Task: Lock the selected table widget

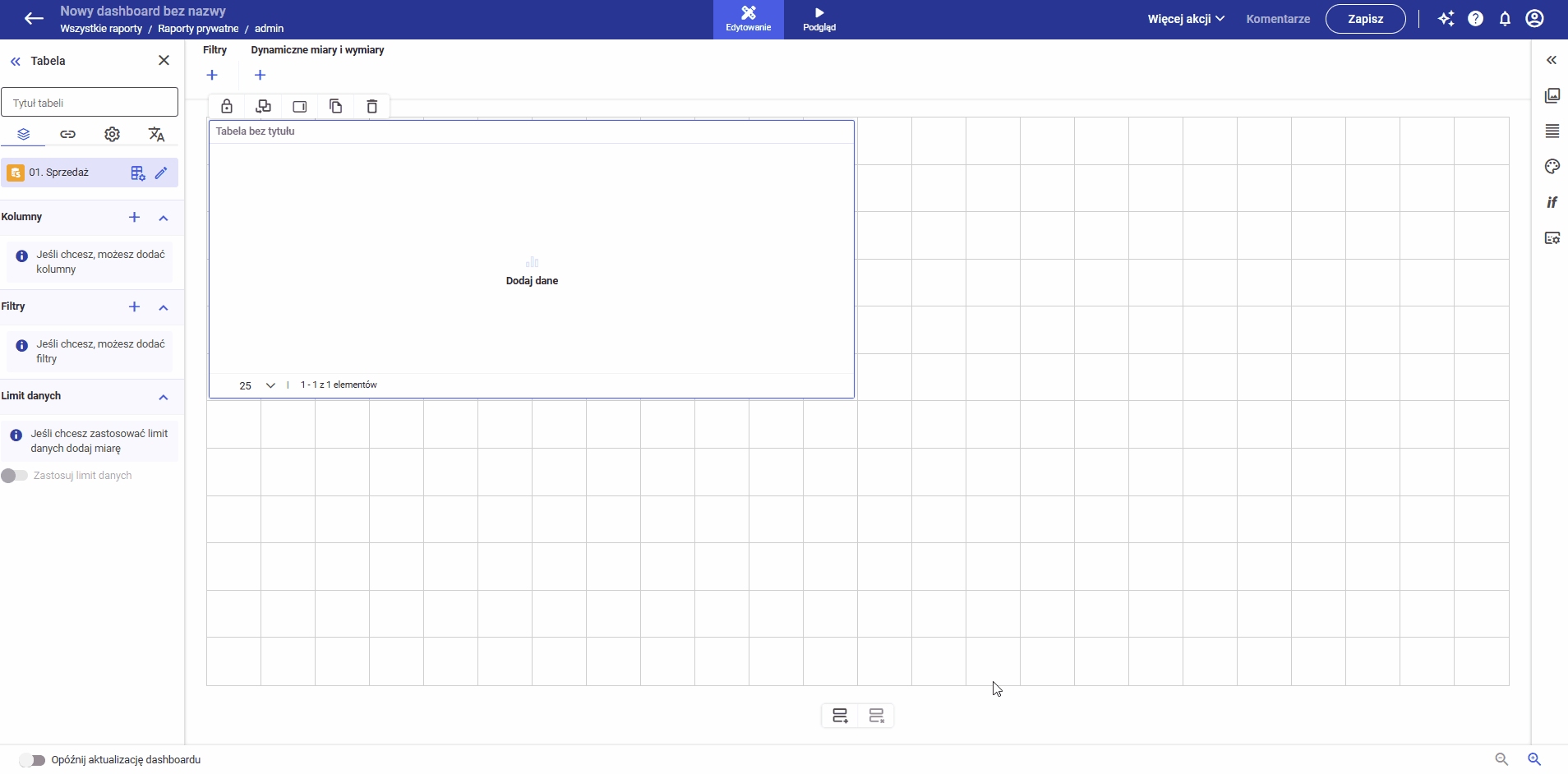Action: tap(227, 106)
